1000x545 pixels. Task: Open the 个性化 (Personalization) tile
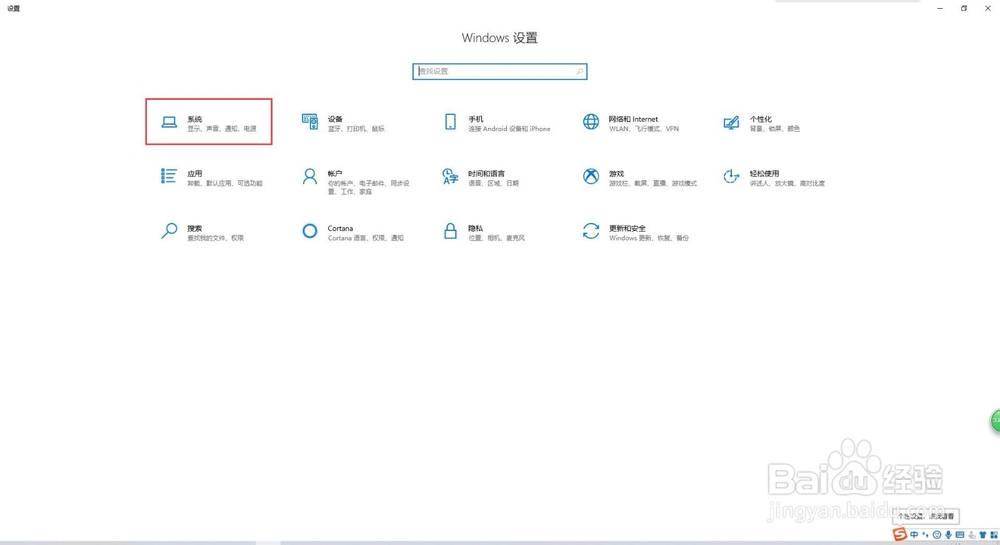pyautogui.click(x=761, y=122)
